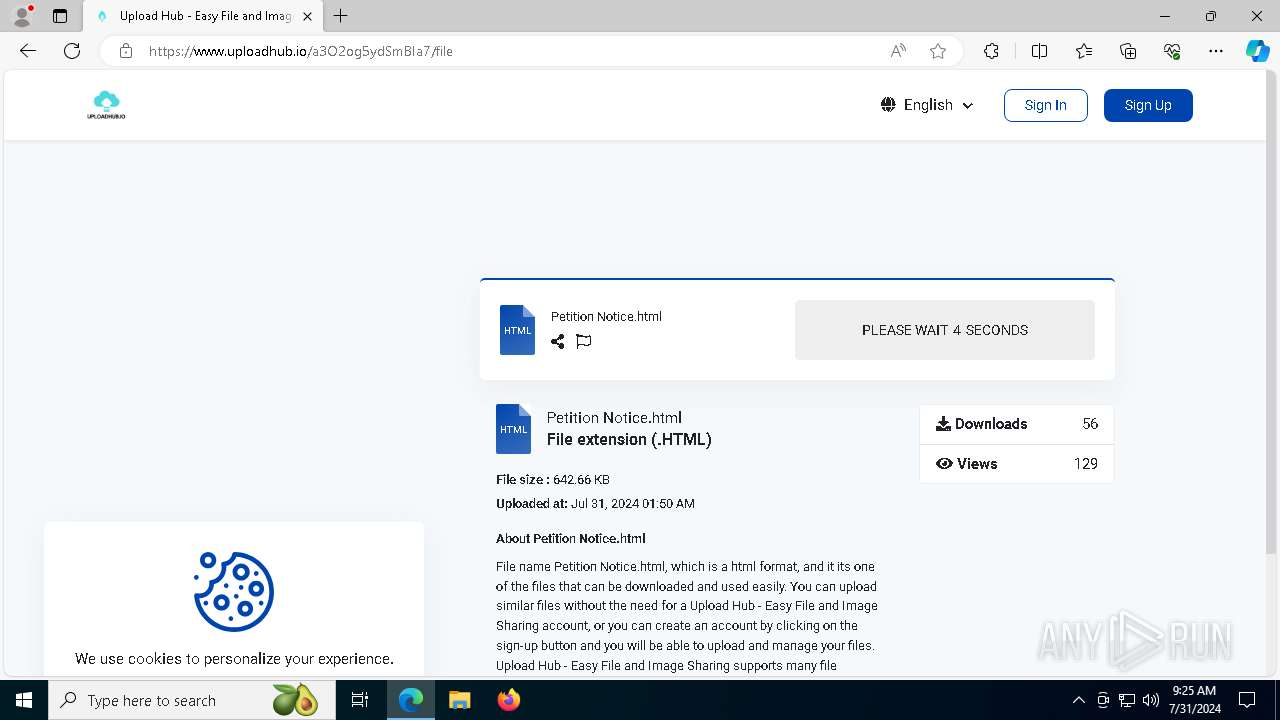
Task: Click the browser Back arrow
Action: [28, 51]
